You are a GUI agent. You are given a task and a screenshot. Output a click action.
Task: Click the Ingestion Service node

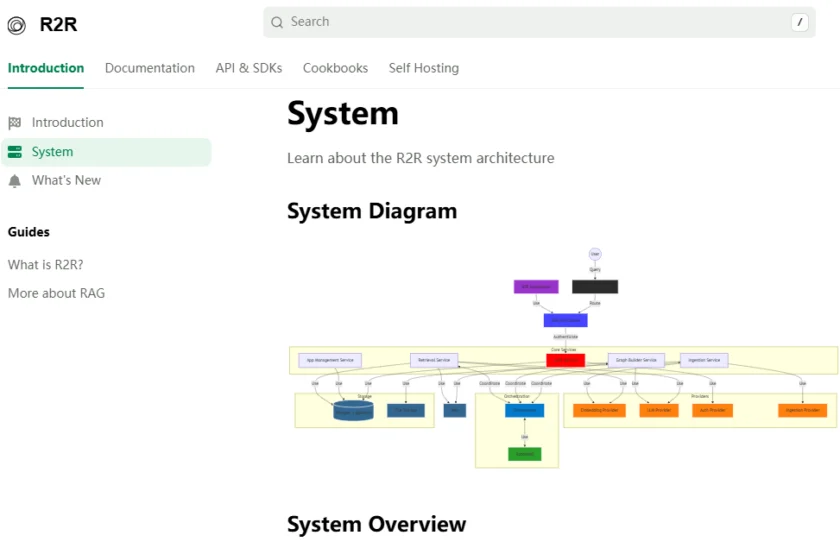(704, 360)
